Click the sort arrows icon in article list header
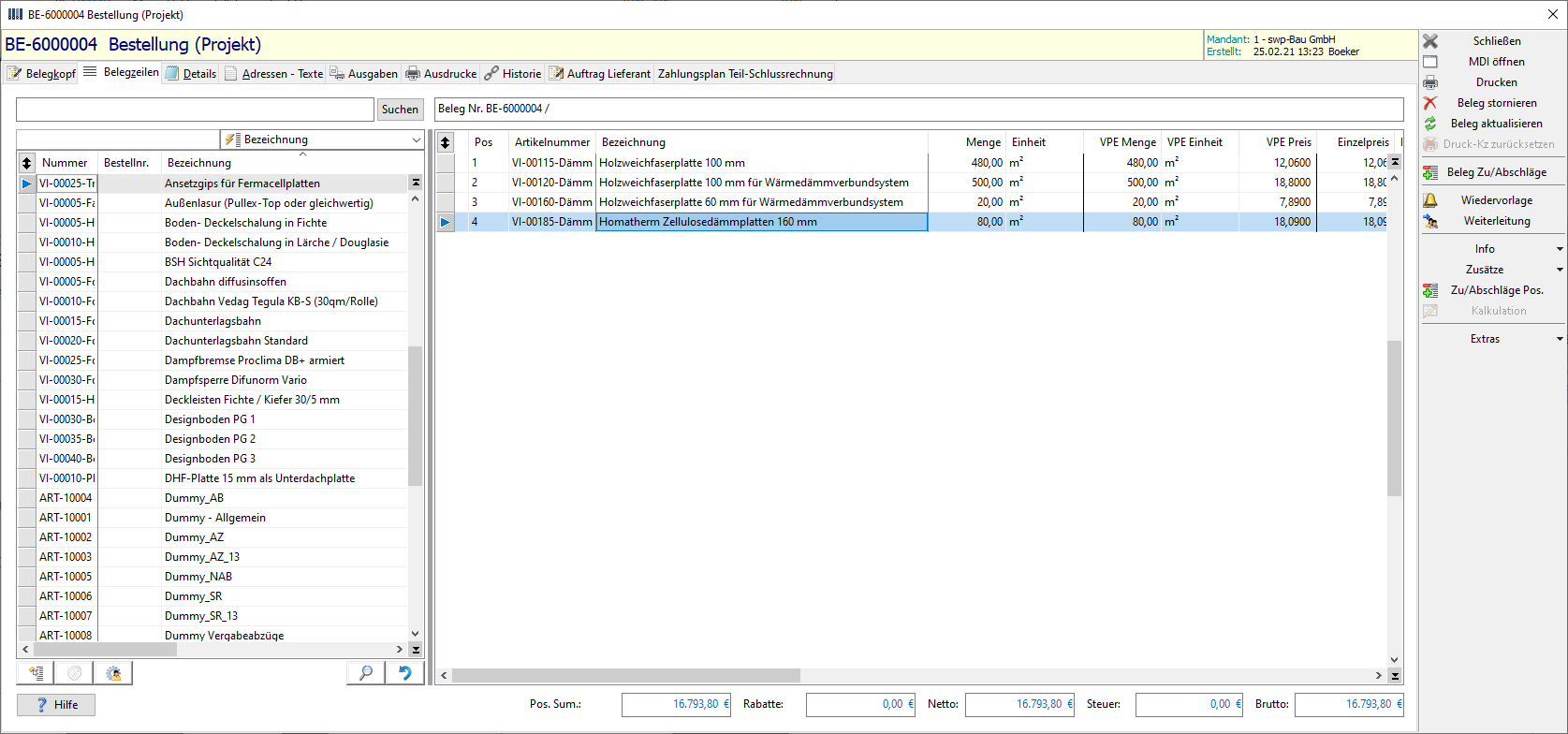The image size is (1568, 734). click(26, 163)
